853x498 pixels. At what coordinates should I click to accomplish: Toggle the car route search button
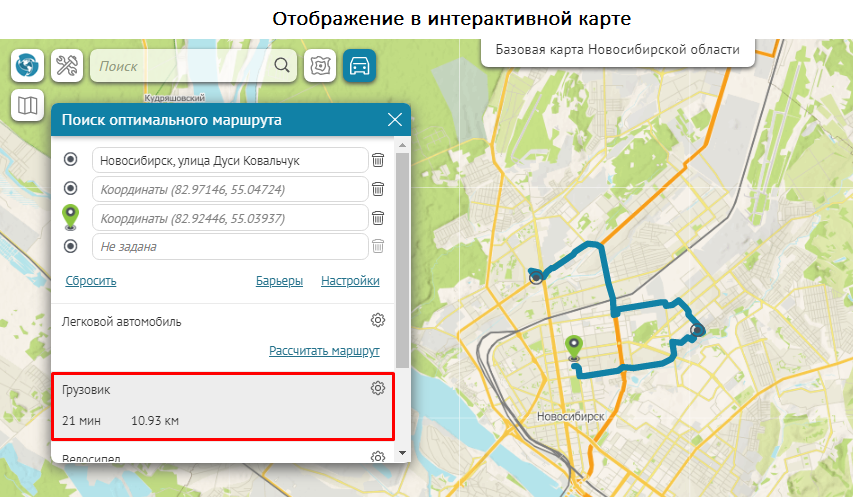click(359, 66)
